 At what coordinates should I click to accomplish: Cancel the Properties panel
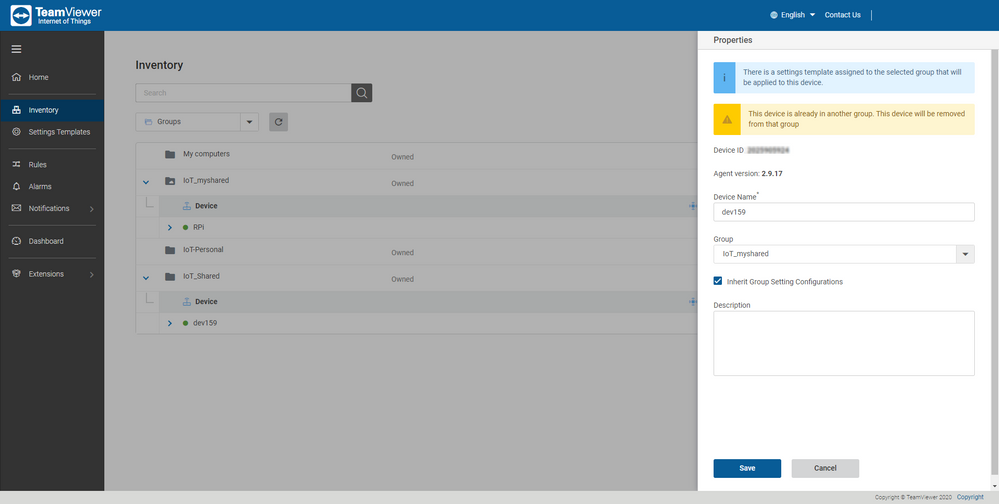point(825,468)
